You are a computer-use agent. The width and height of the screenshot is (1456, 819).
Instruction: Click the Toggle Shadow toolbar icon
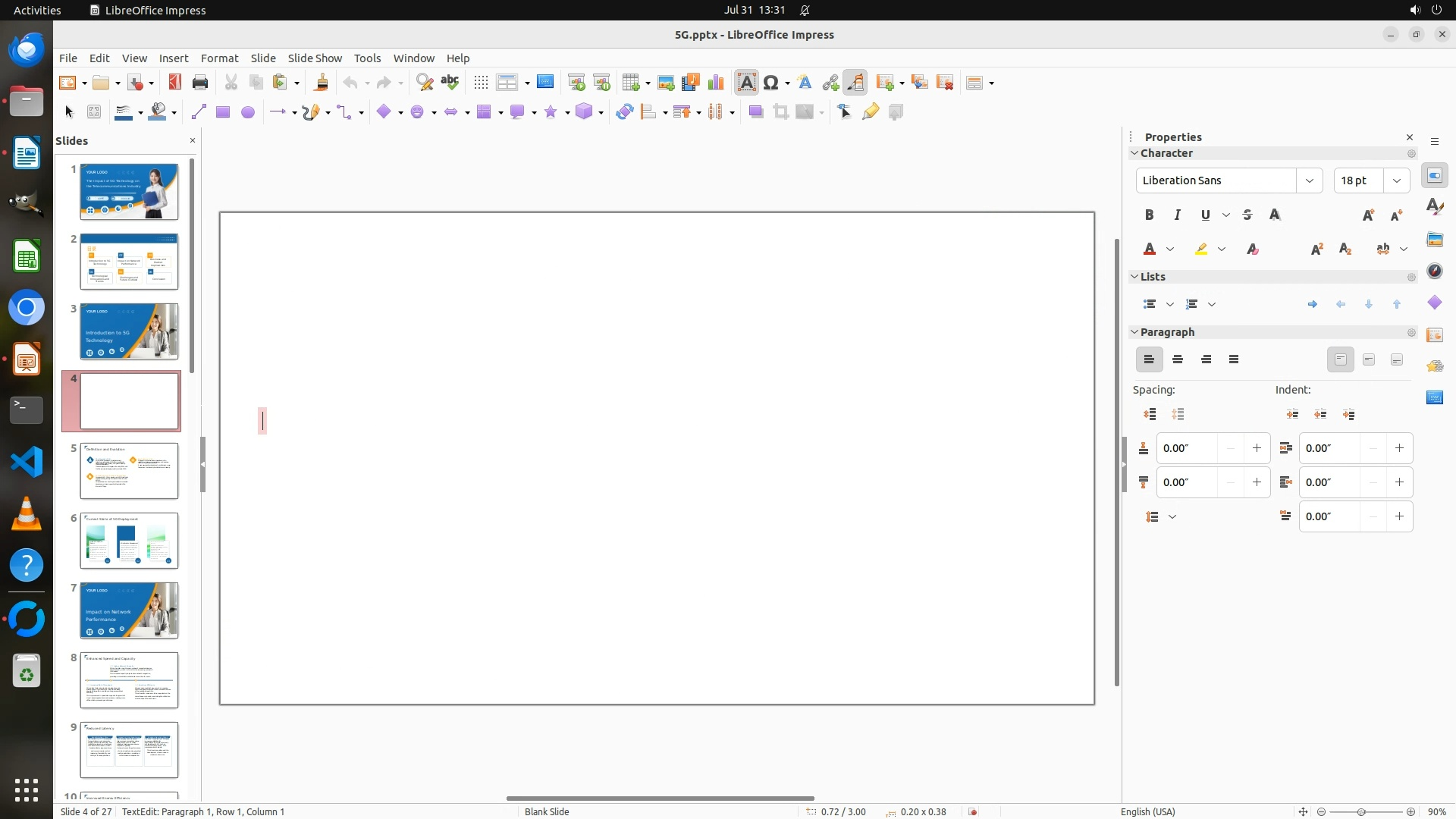tap(755, 112)
